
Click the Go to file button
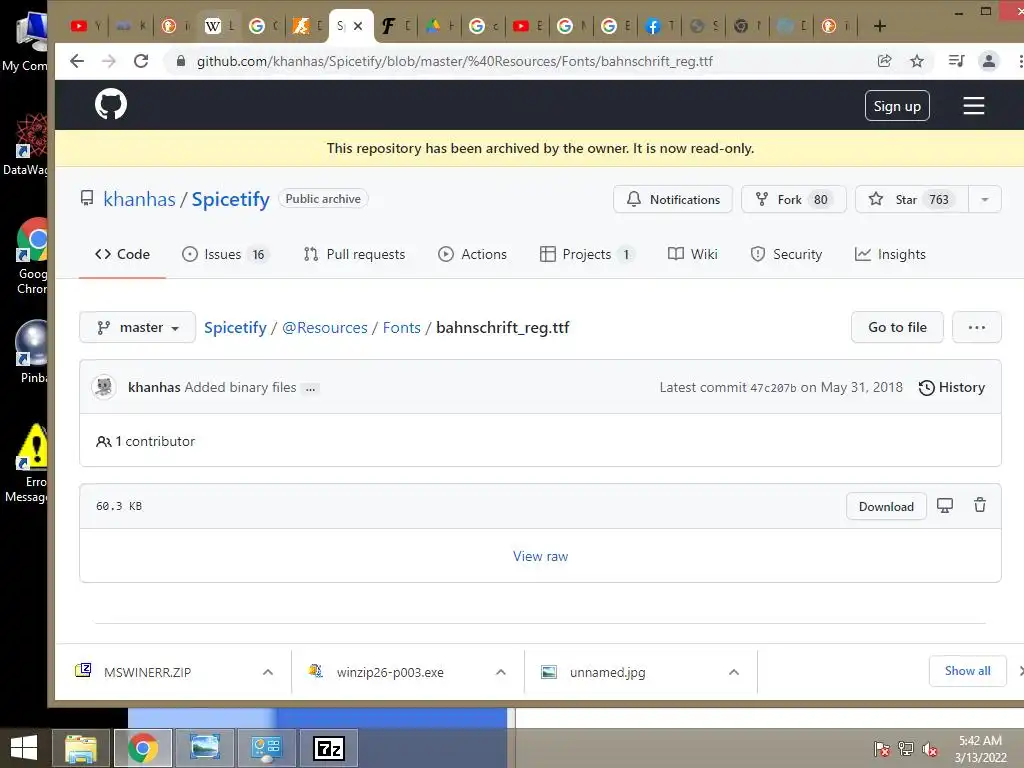click(x=897, y=327)
